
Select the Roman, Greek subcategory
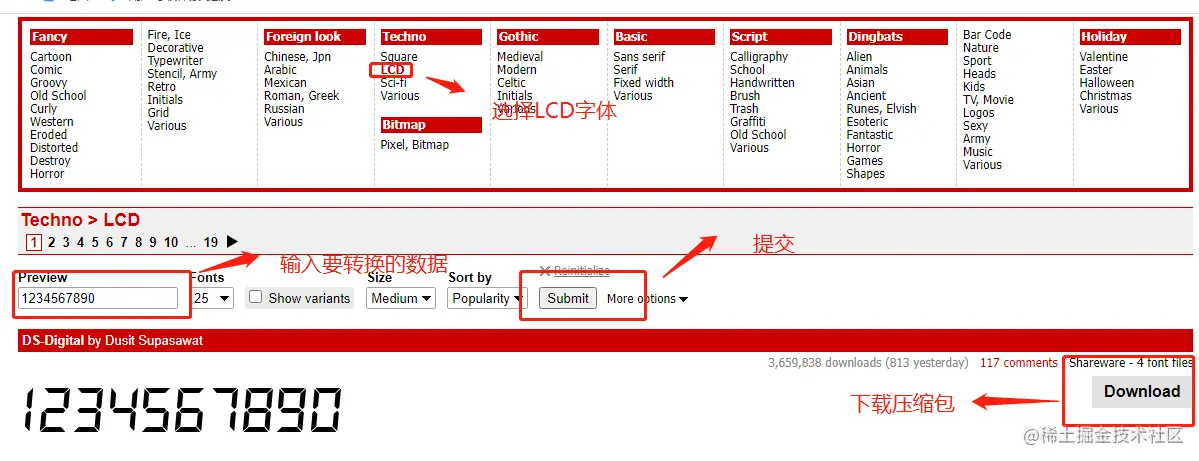[301, 96]
